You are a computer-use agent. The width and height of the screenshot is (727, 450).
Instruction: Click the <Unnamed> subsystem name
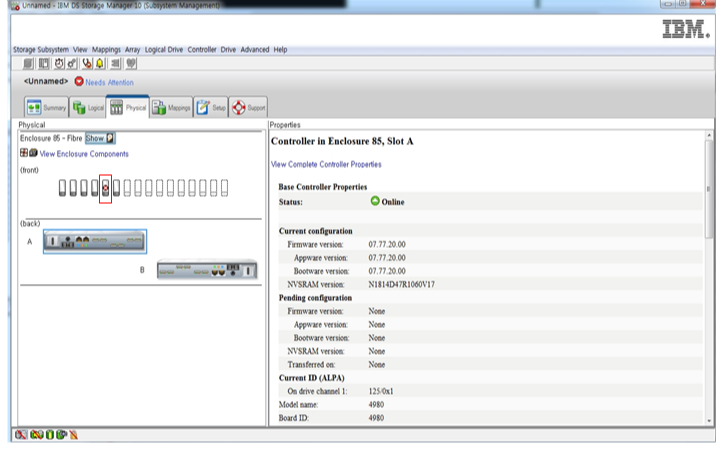point(46,82)
